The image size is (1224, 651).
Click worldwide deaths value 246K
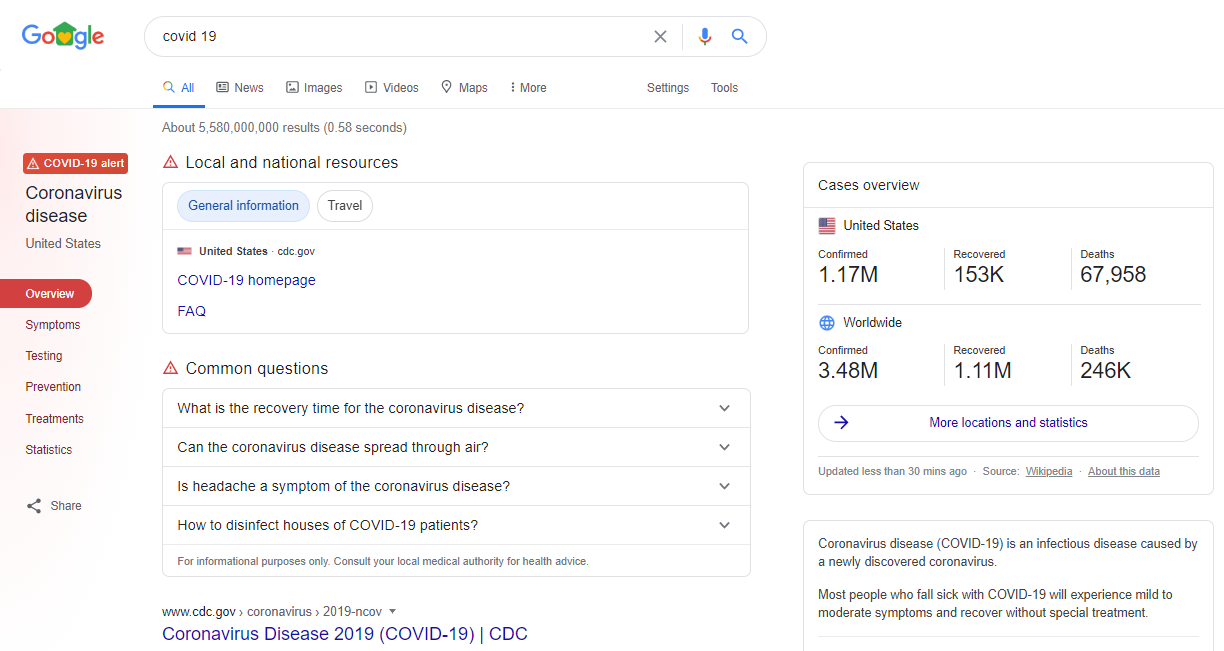1105,371
